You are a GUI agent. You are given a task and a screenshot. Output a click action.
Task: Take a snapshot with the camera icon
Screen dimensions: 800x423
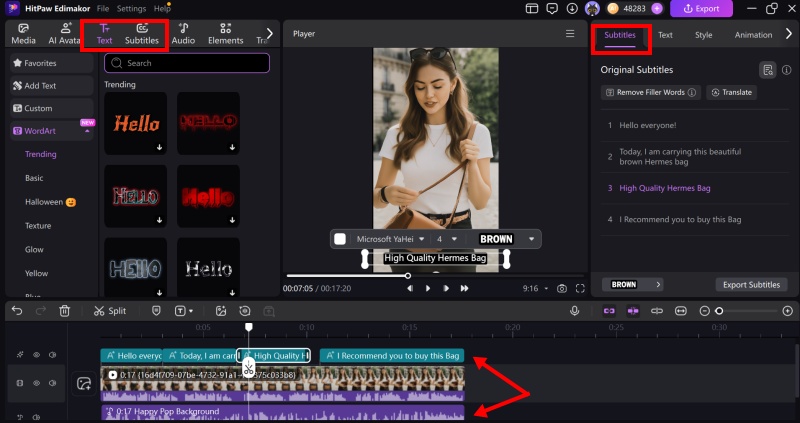click(x=562, y=288)
